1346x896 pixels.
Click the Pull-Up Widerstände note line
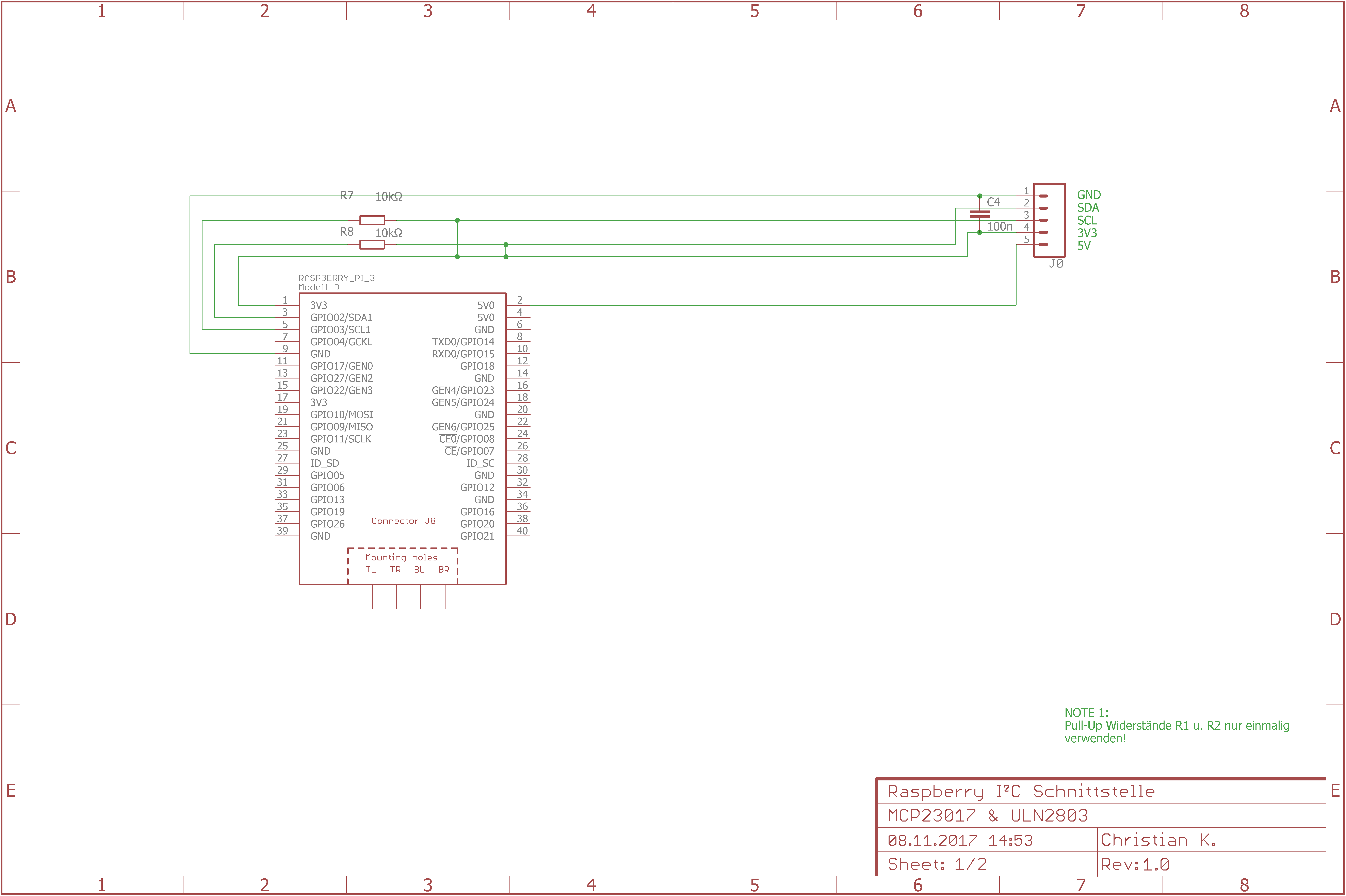[x=1177, y=726]
